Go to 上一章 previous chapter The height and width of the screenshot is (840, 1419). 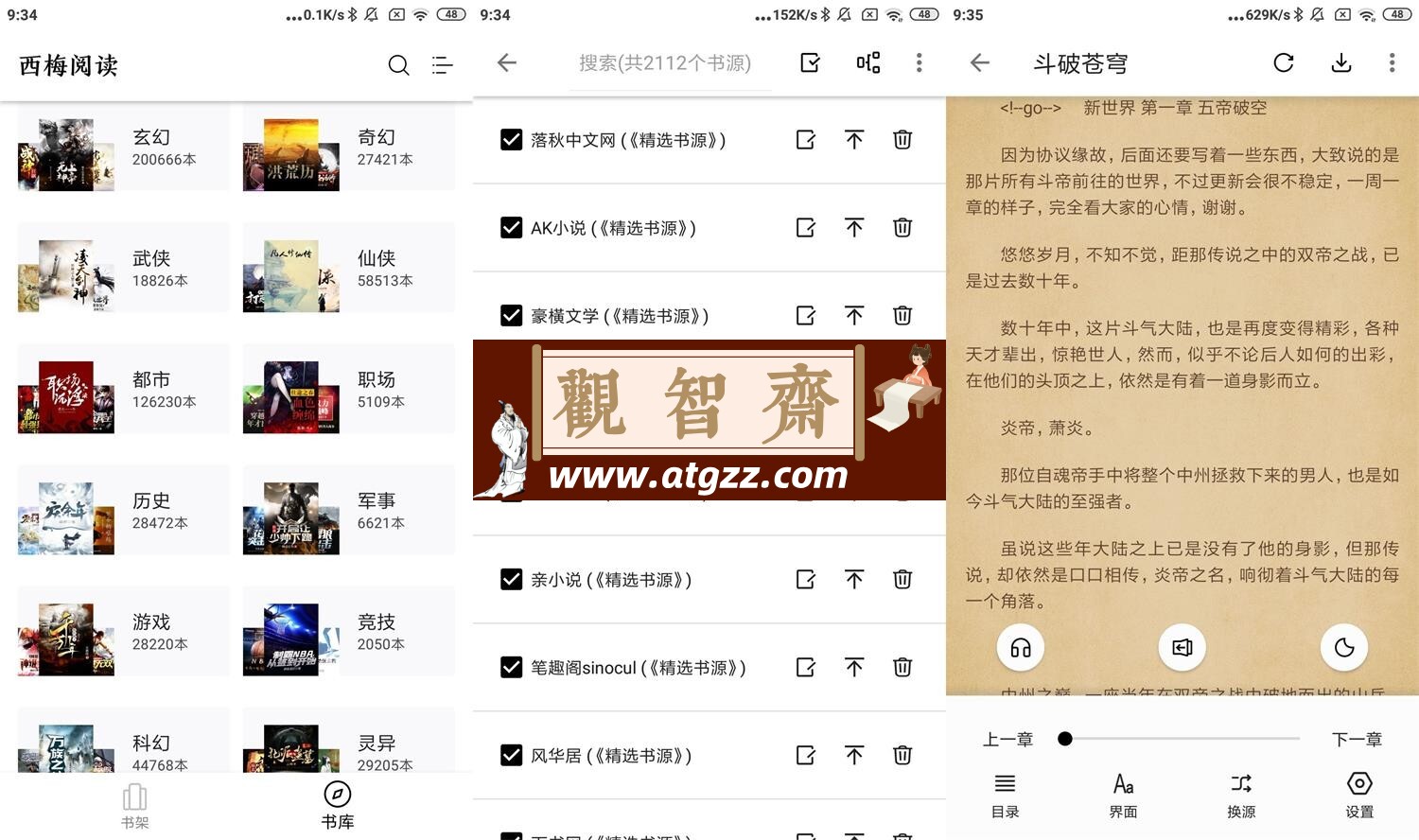click(1007, 740)
